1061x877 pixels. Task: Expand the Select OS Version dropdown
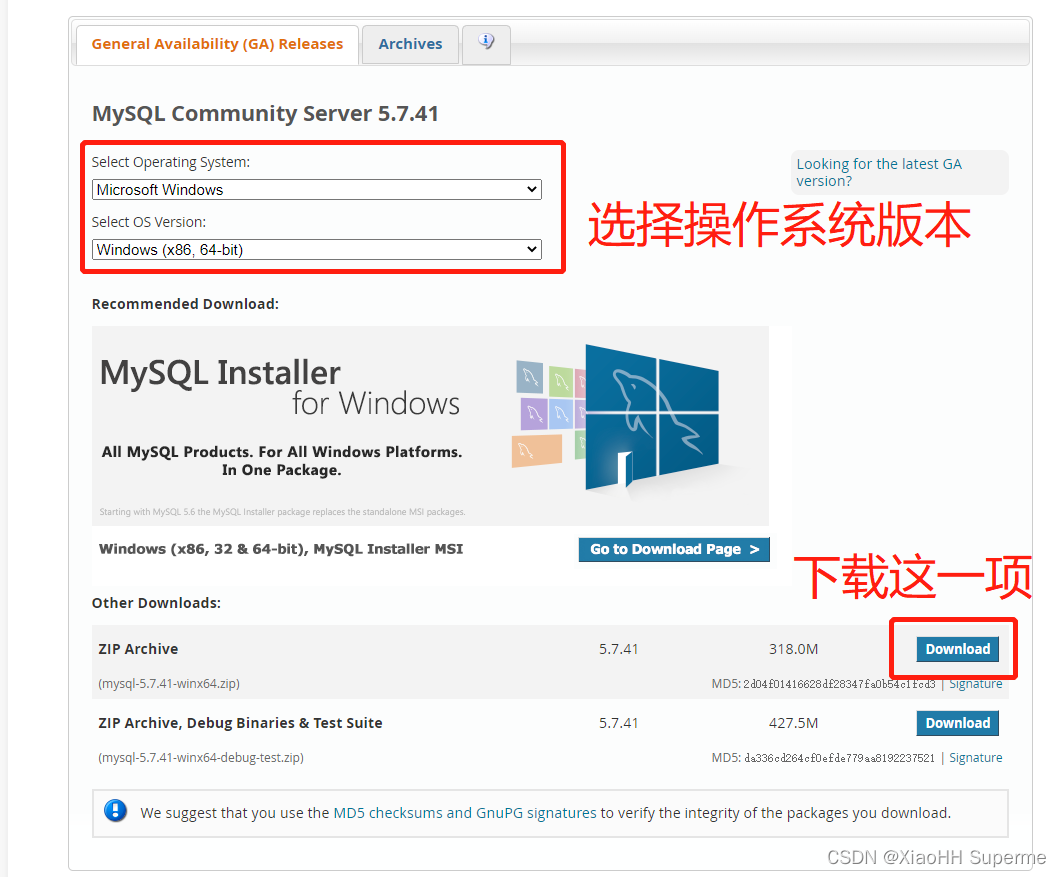[x=317, y=250]
